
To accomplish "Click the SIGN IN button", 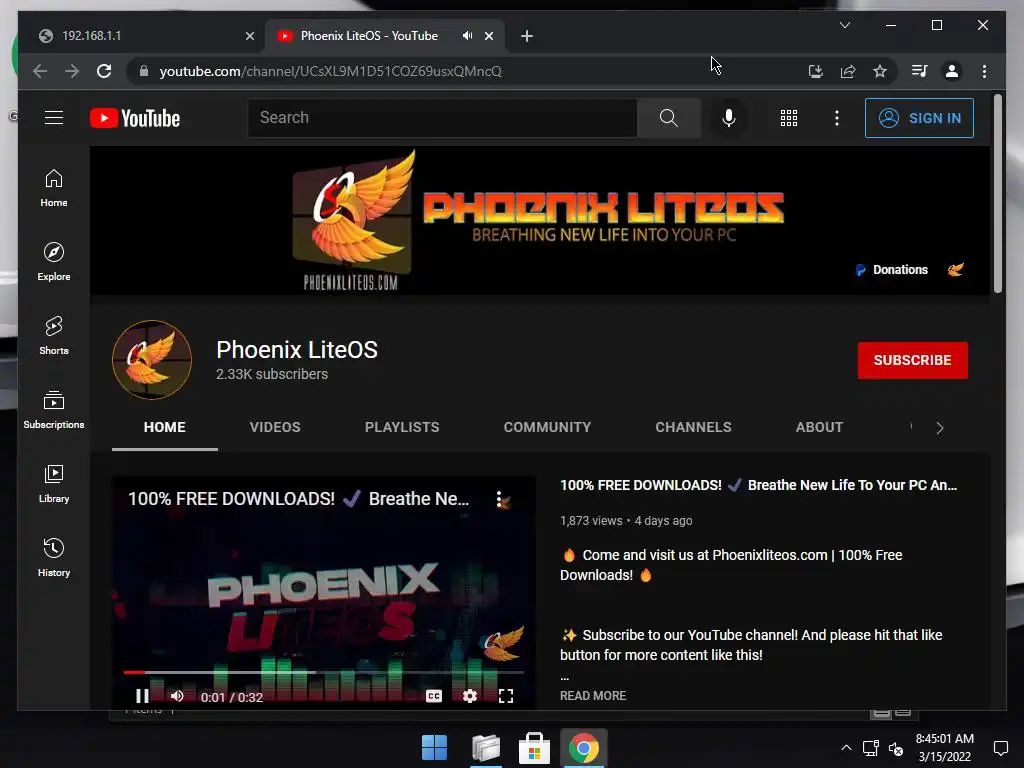I will (919, 118).
